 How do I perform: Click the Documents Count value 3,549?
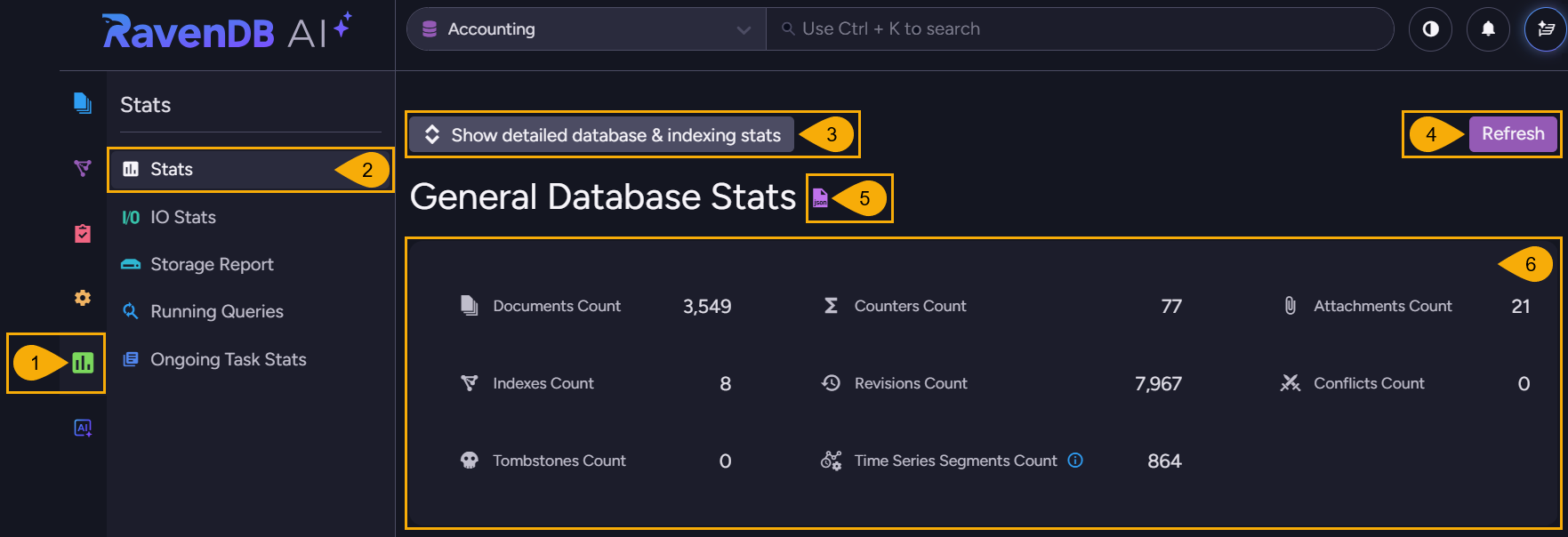[x=707, y=307]
